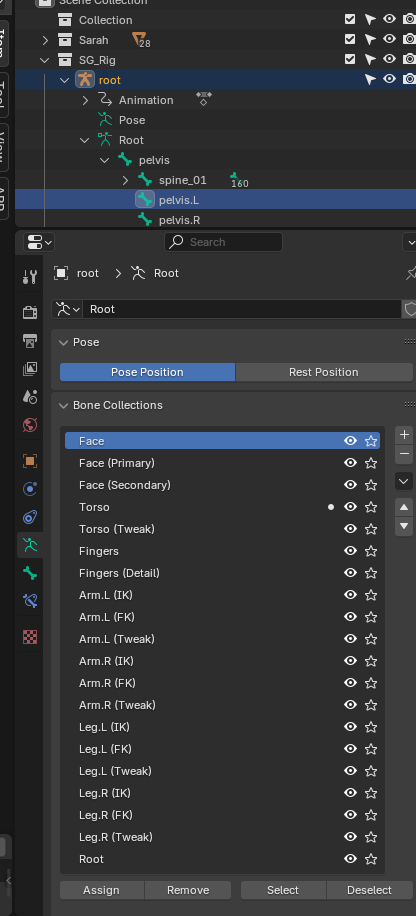Open the Bone properties tab
The image size is (416, 916).
30,573
